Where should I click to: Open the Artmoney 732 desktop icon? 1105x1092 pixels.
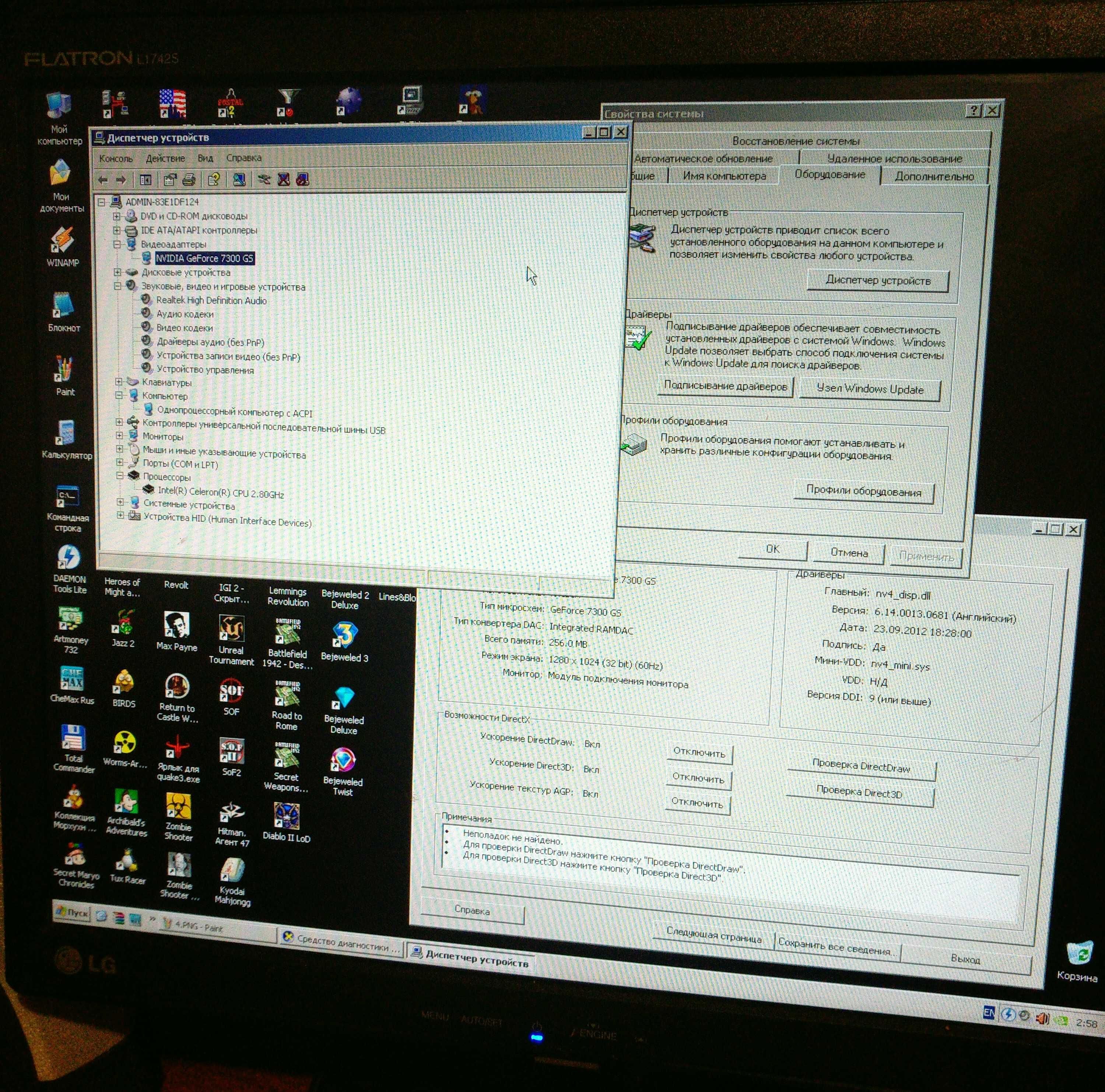(70, 631)
